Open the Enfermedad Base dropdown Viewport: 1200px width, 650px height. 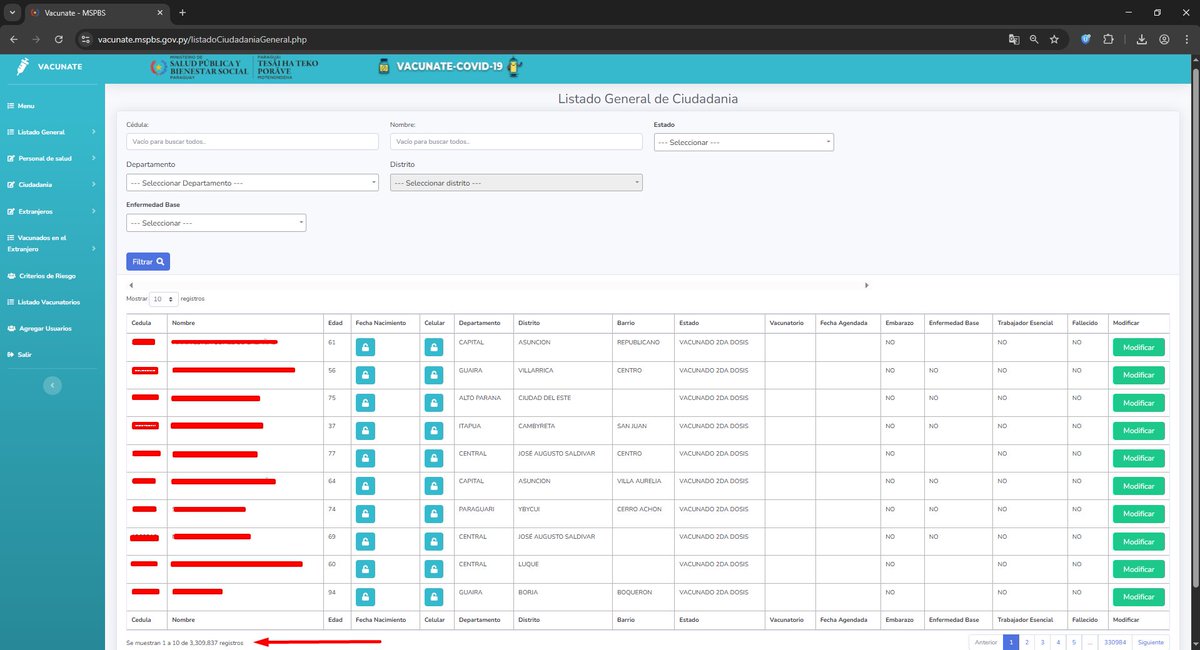[x=216, y=223]
